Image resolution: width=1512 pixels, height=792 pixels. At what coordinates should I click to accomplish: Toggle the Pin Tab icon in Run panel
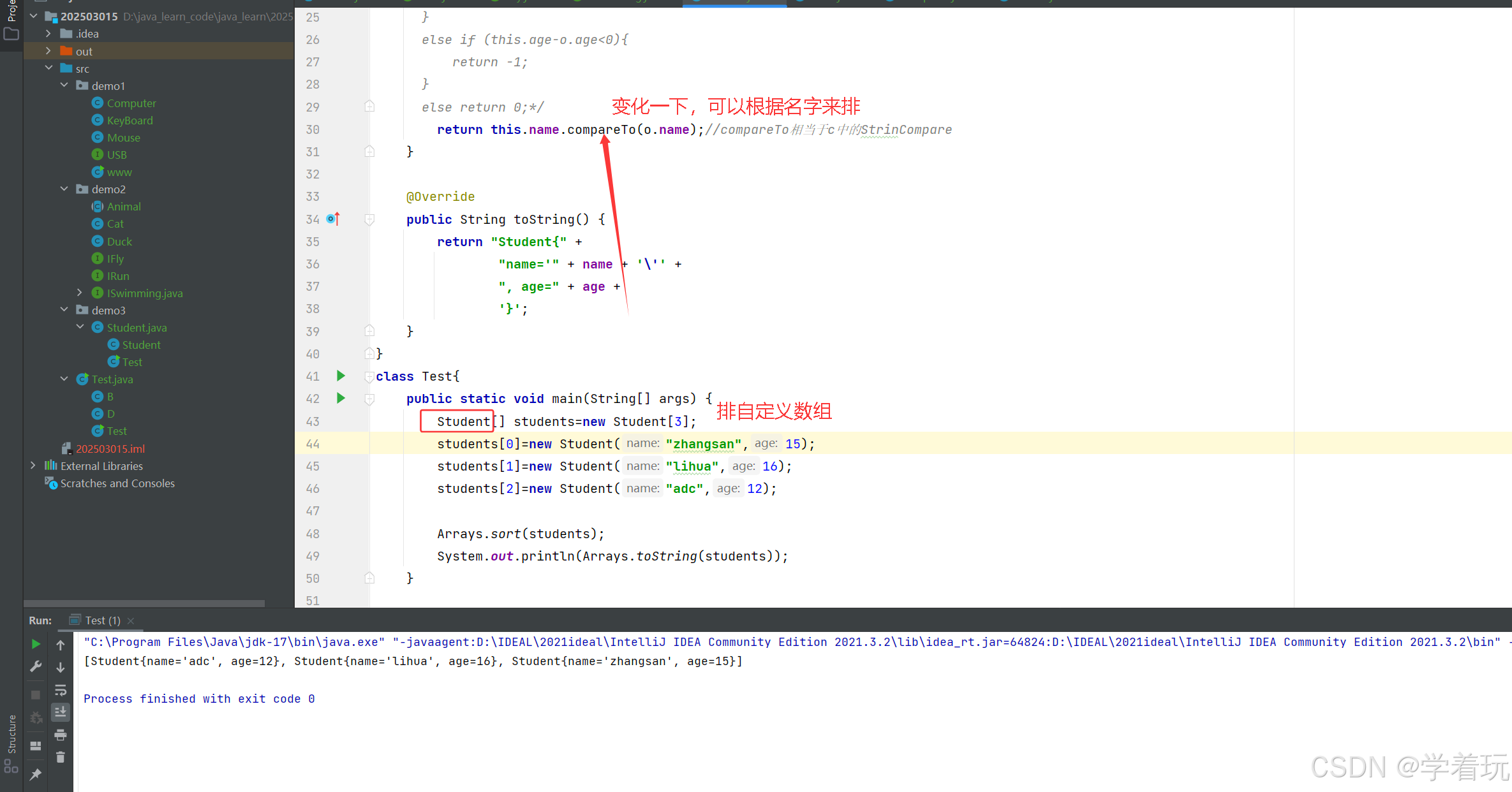click(x=36, y=774)
